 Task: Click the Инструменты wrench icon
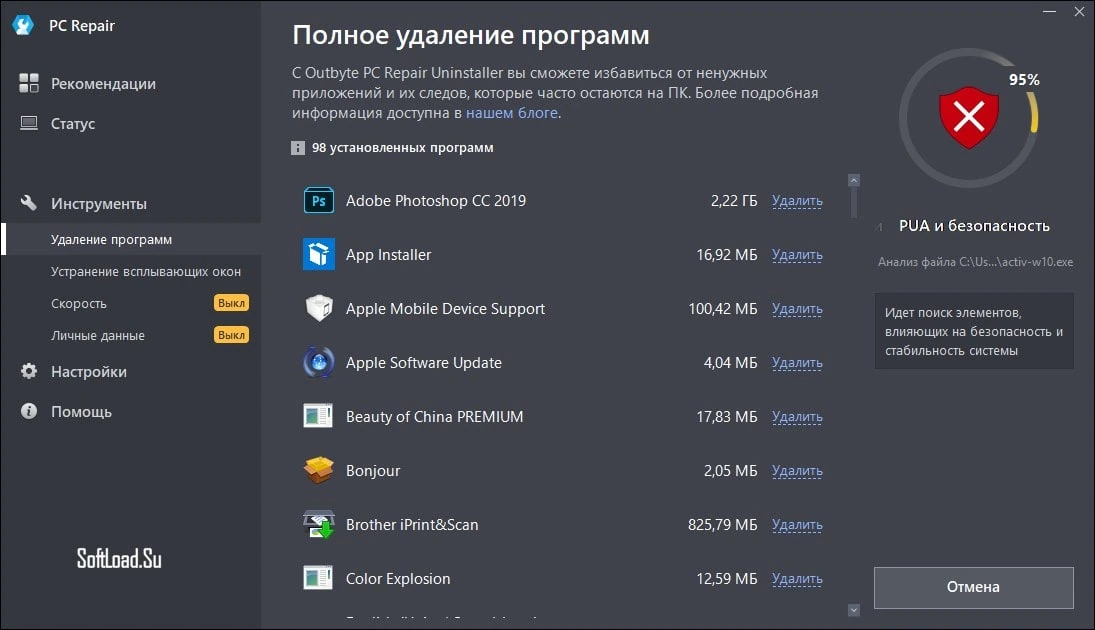(29, 203)
